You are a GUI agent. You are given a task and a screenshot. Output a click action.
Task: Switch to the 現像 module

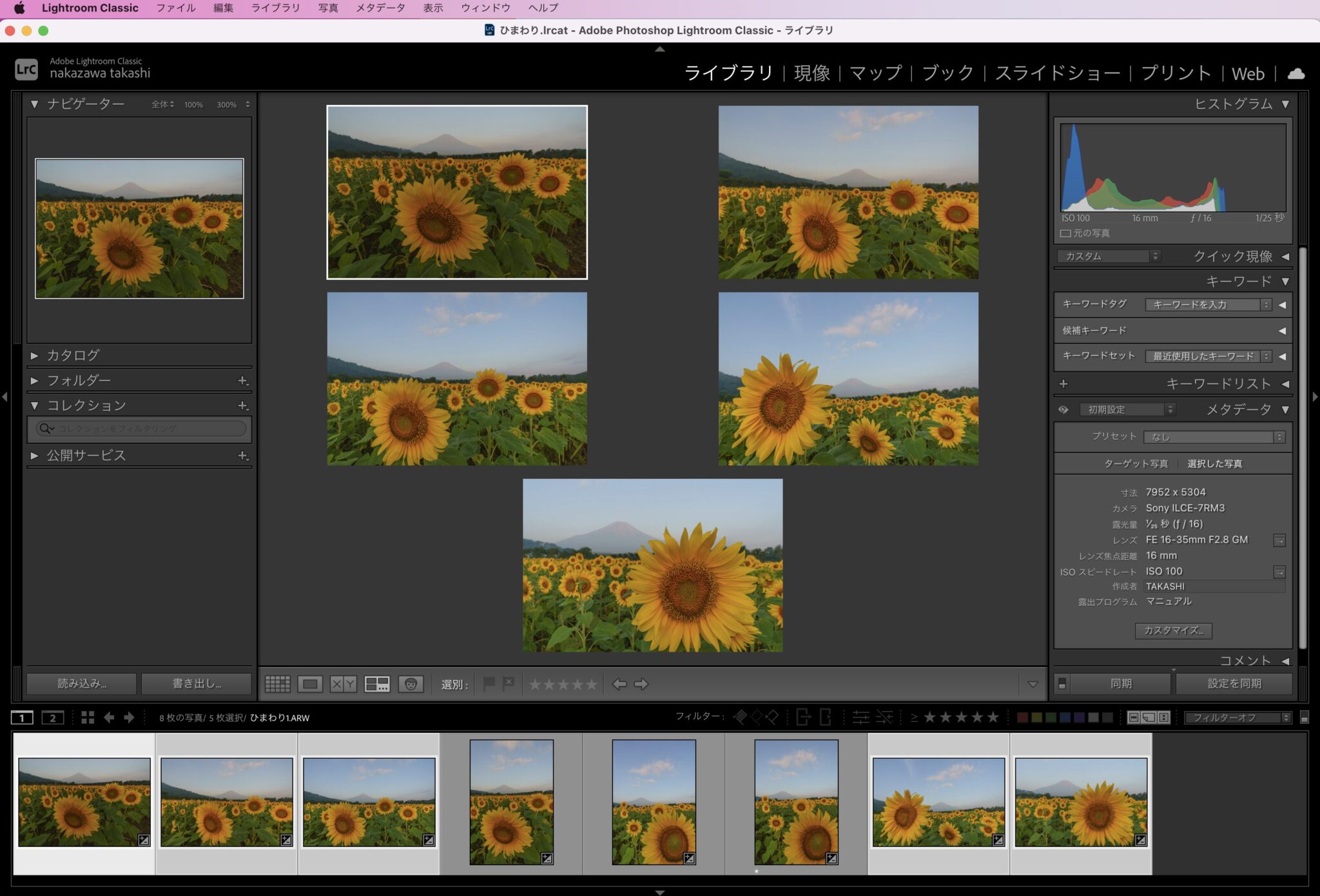pos(811,73)
